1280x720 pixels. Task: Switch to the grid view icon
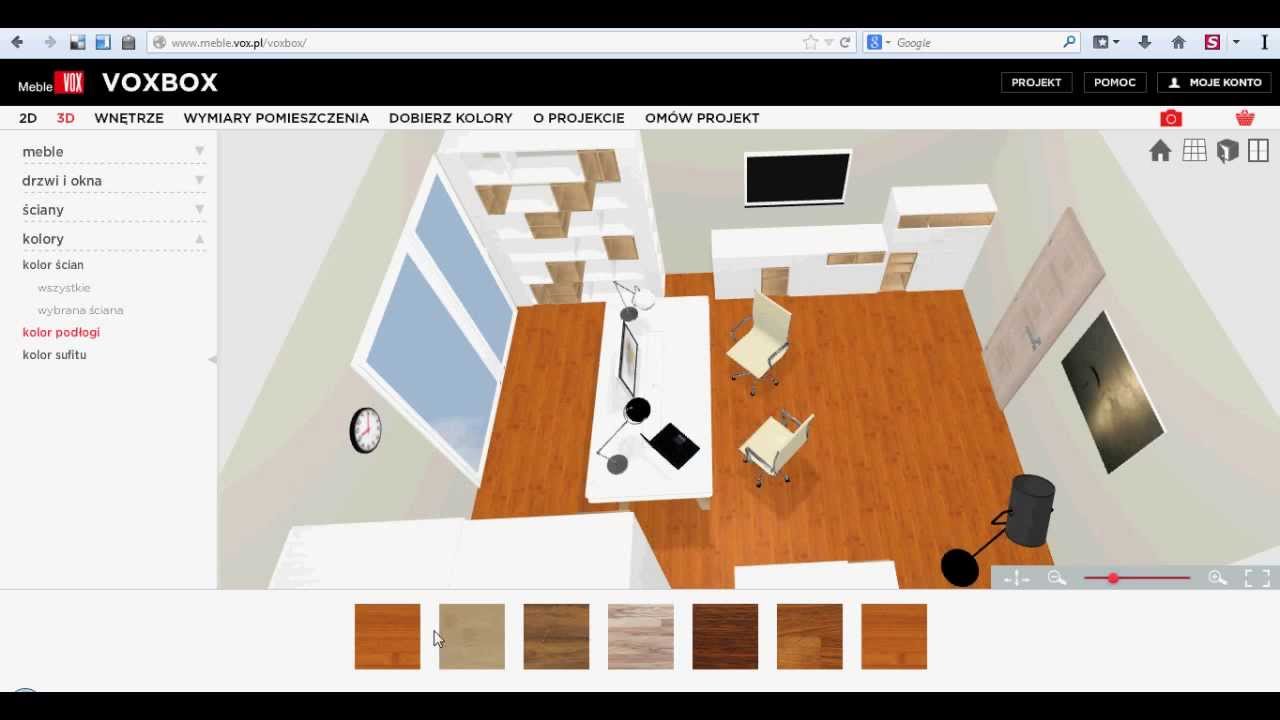pyautogui.click(x=1194, y=150)
